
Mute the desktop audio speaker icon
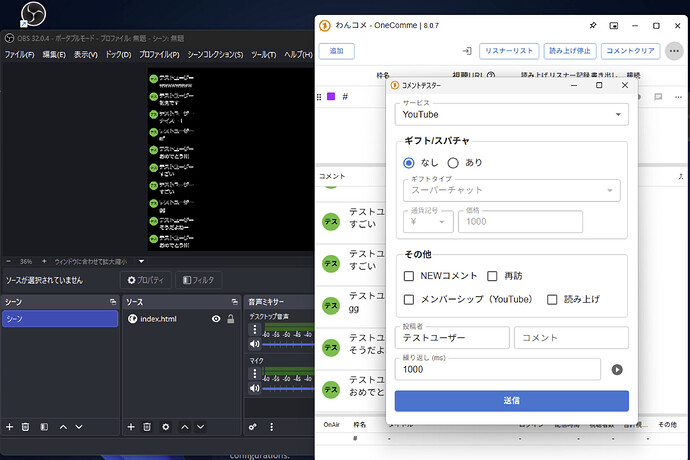coord(255,343)
